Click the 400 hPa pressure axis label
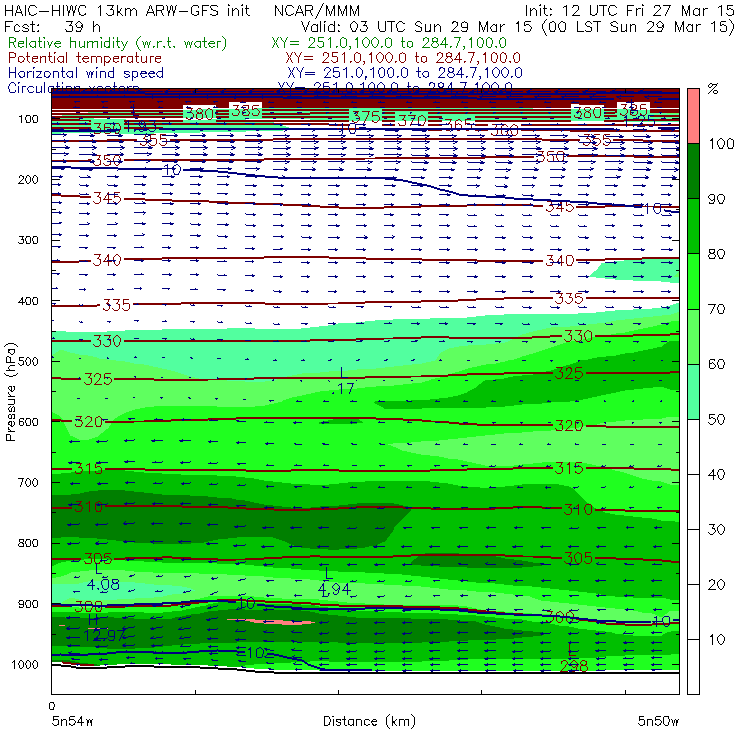 28,301
